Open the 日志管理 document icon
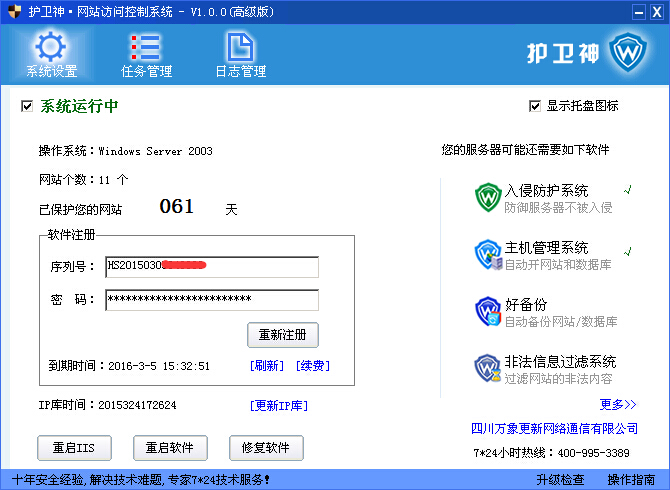Screen dimensions: 670x490 (x=240, y=47)
